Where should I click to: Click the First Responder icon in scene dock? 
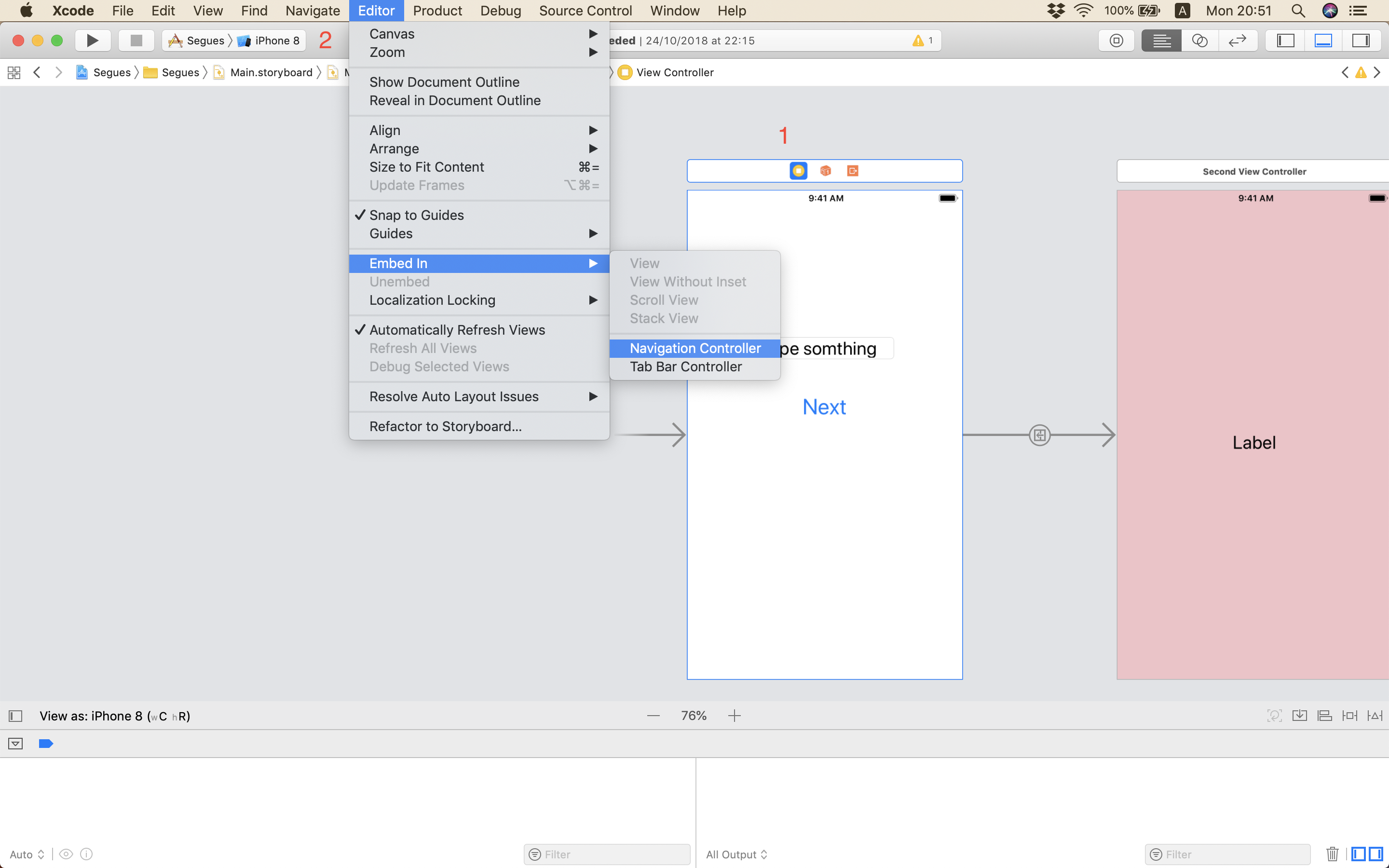[825, 171]
